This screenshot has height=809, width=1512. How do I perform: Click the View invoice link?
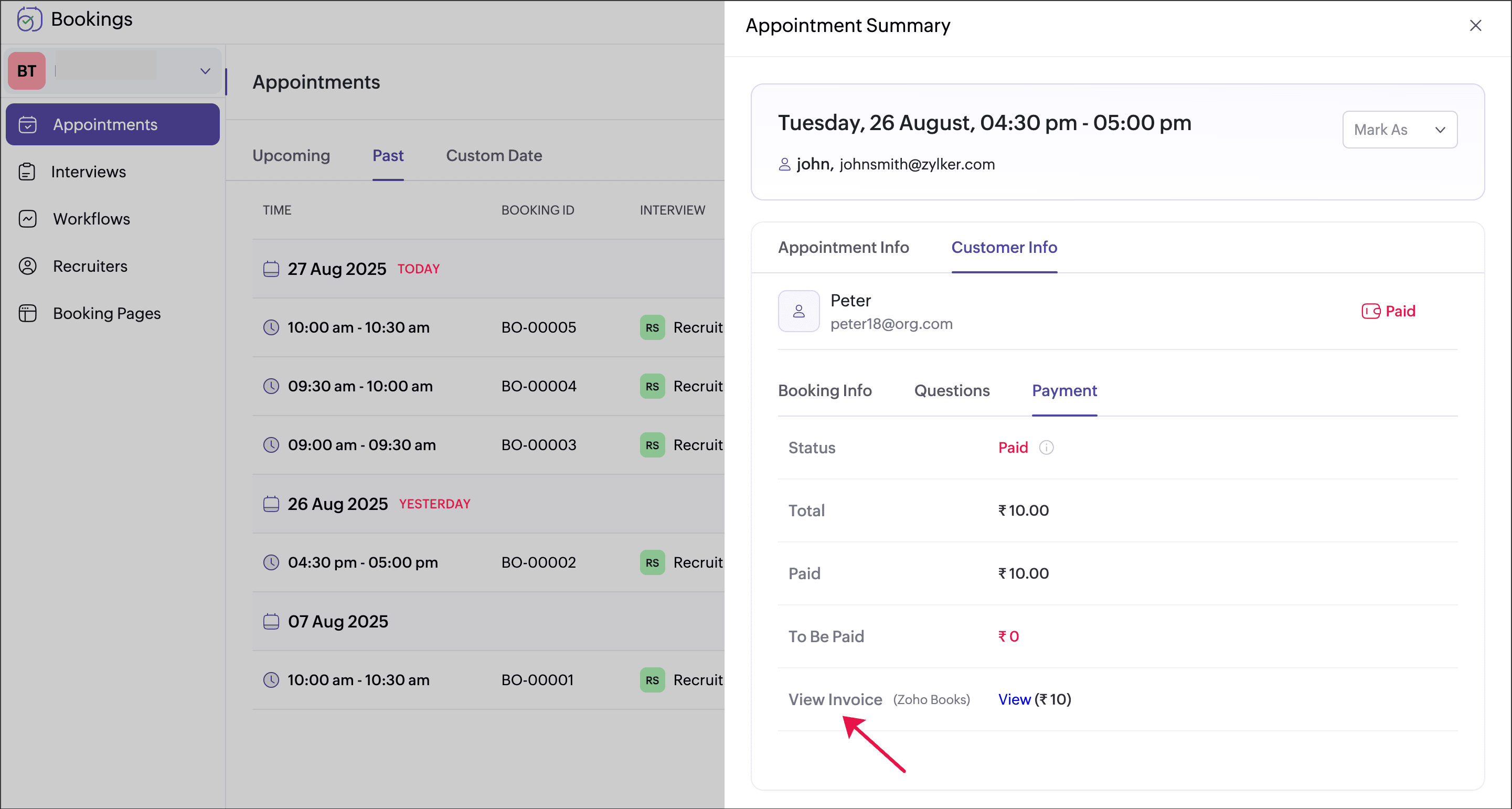1014,699
